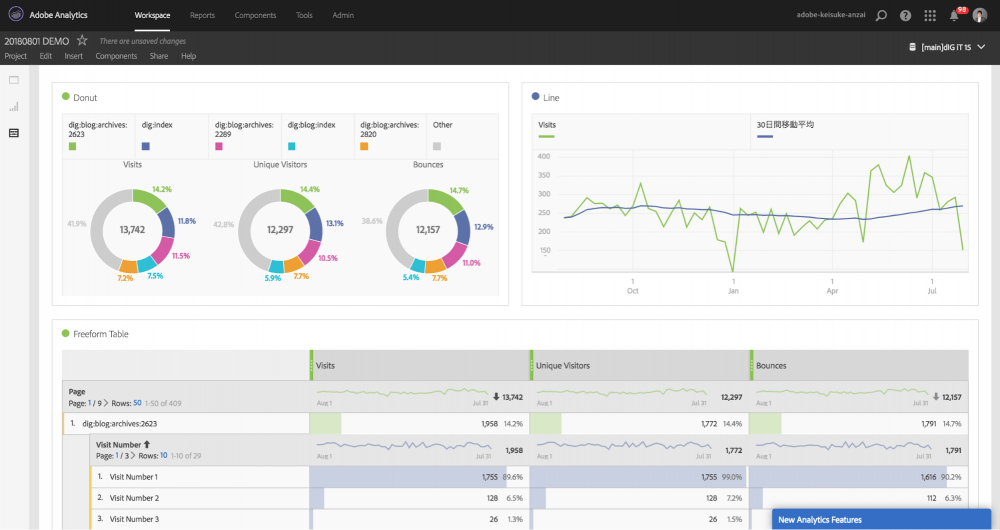This screenshot has width=1000, height=530.
Task: Click the Adobe Analytics logo icon
Action: 16,14
